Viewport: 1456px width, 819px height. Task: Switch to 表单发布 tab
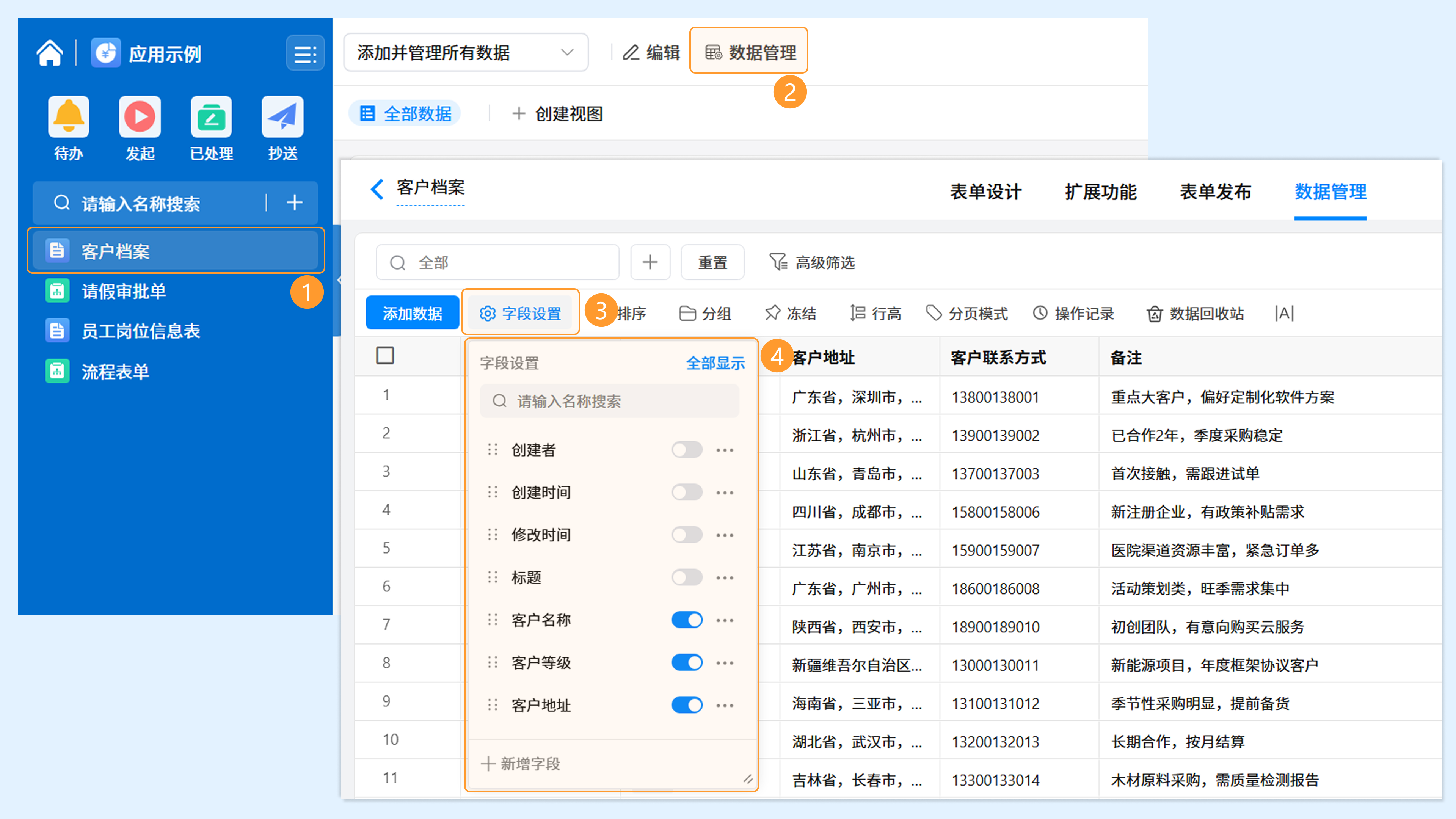pyautogui.click(x=1215, y=191)
